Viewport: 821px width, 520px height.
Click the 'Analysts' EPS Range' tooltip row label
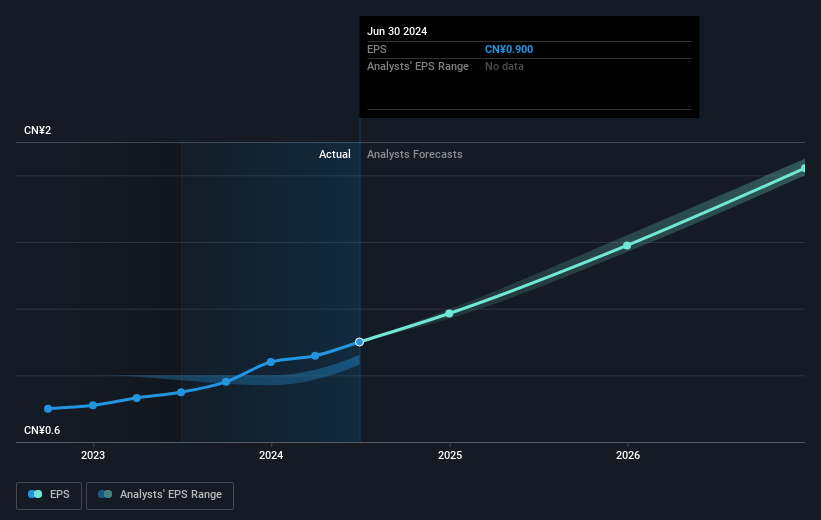418,67
